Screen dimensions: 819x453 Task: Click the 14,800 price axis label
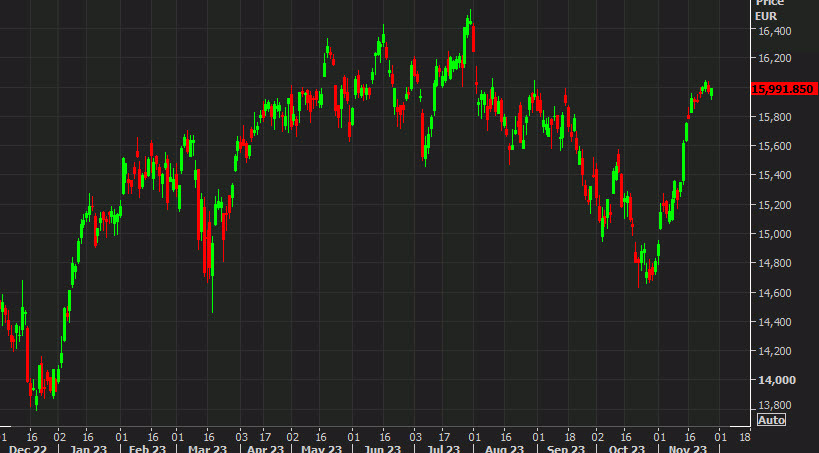[x=775, y=263]
